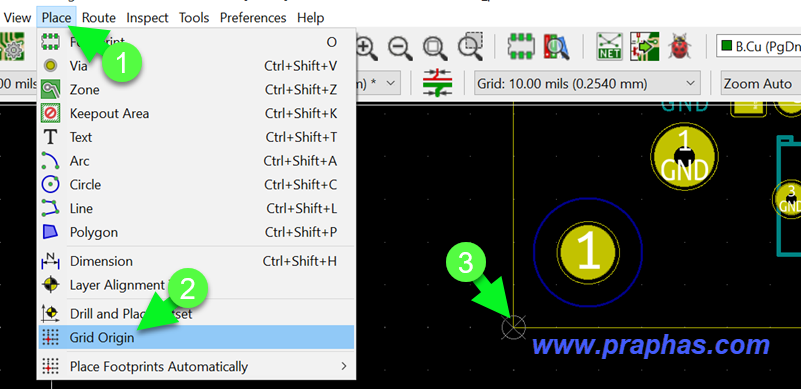Click the zoom out magnifier icon
The height and width of the screenshot is (389, 801).
click(399, 48)
